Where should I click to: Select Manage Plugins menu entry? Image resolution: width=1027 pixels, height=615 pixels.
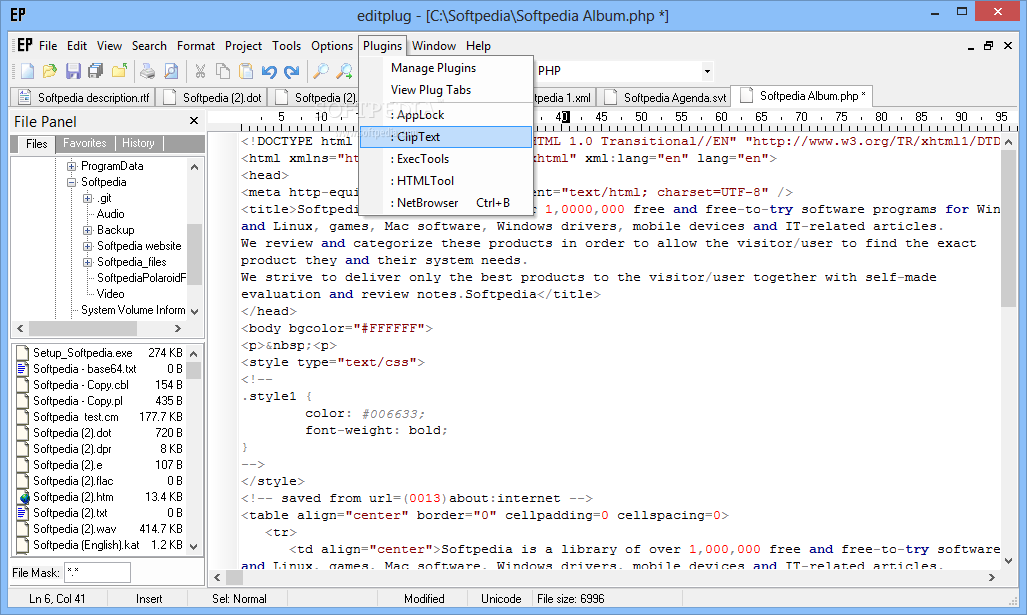(446, 68)
